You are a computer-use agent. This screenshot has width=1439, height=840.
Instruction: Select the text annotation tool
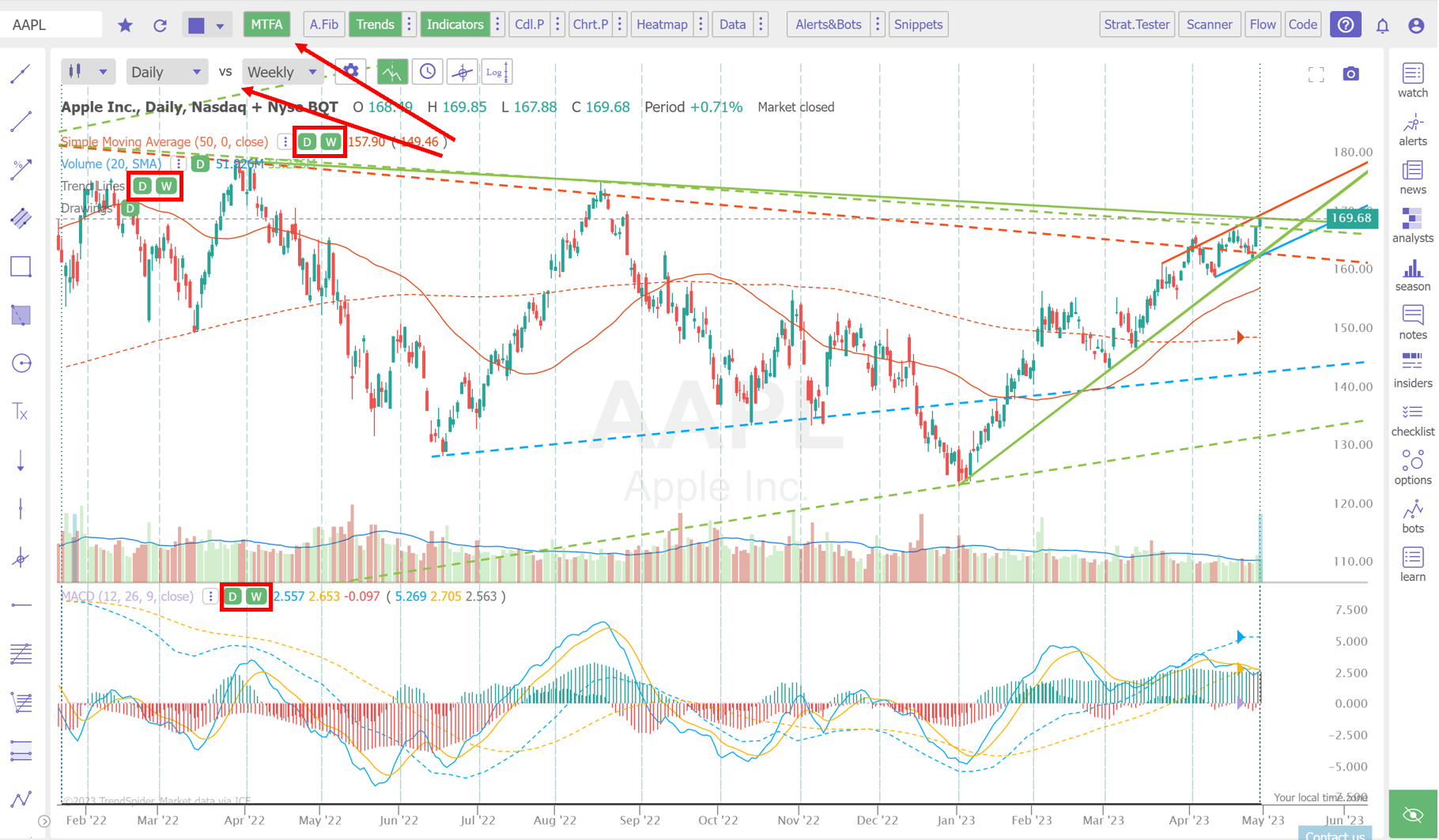[21, 412]
